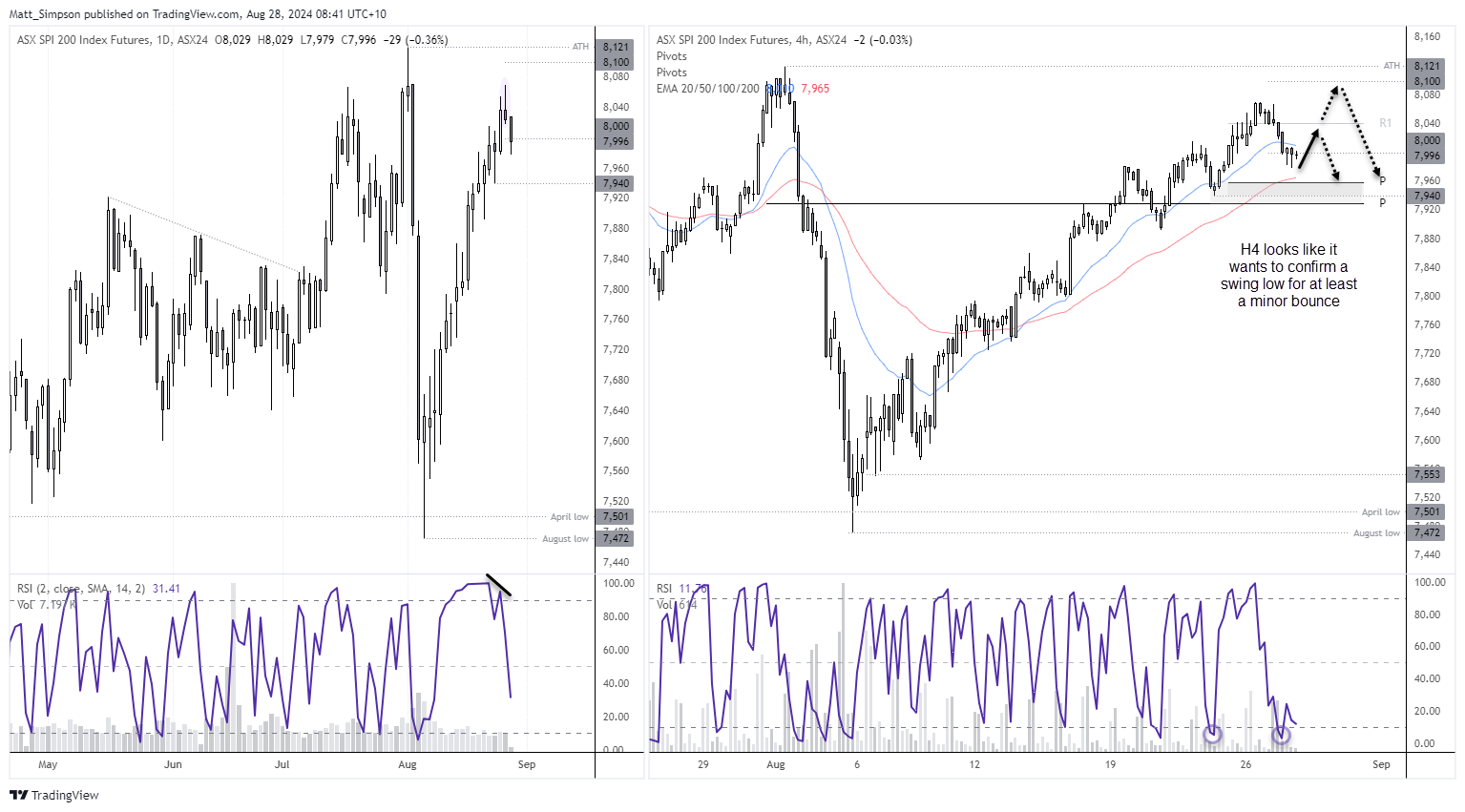Click the 8,121 price tag on 4h chart
The height and width of the screenshot is (812, 1465).
click(1427, 66)
